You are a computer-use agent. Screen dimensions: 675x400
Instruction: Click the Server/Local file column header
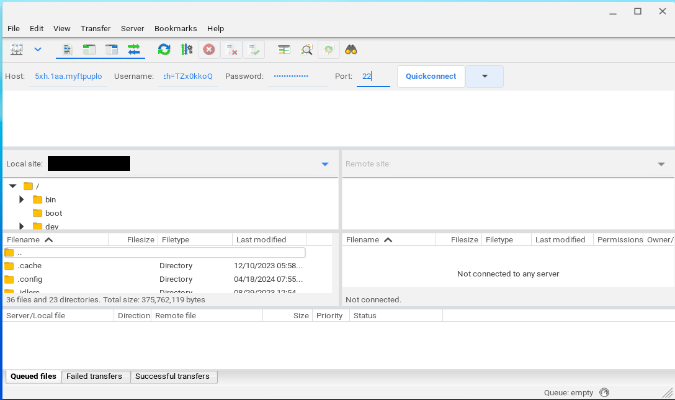[58, 316]
